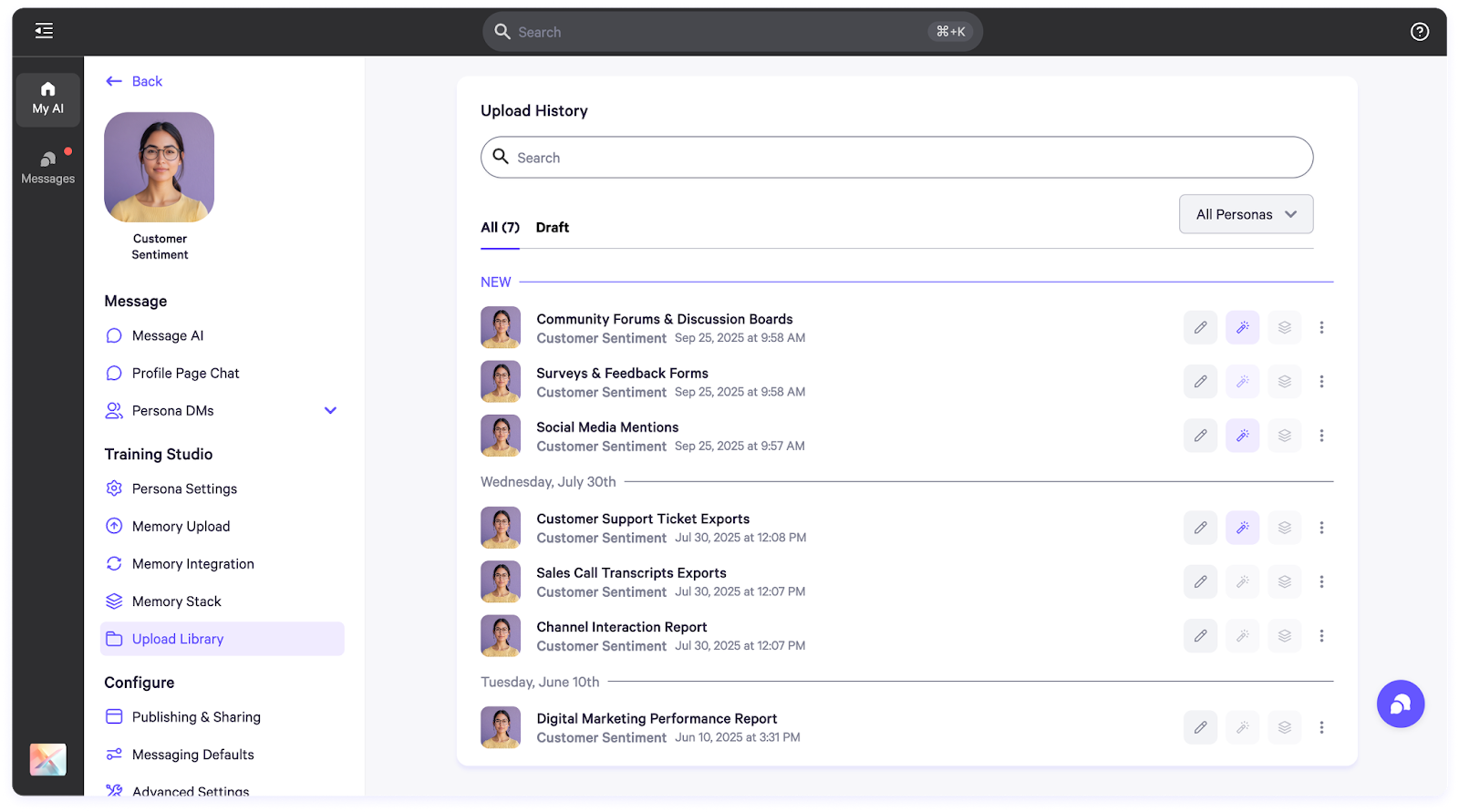Open the floating chat bubble button
The width and height of the screenshot is (1459, 812).
click(1400, 704)
